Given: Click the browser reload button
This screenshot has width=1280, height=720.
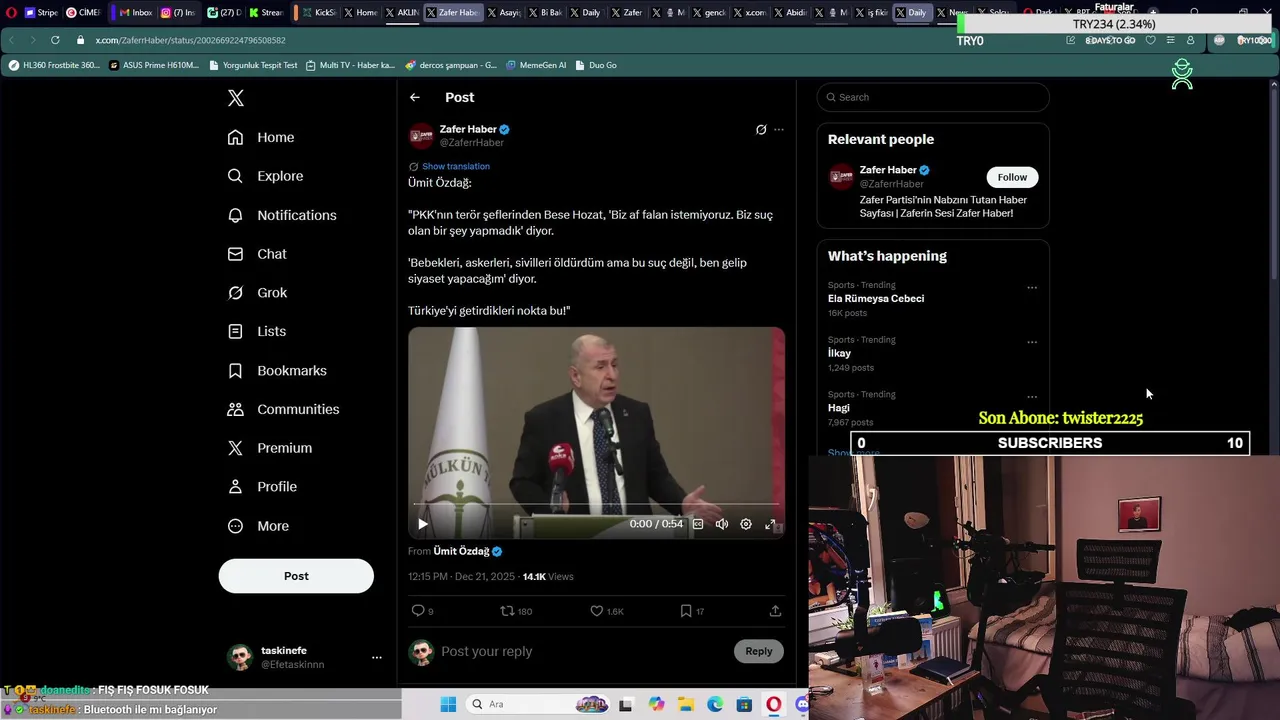Looking at the screenshot, I should coord(55,40).
